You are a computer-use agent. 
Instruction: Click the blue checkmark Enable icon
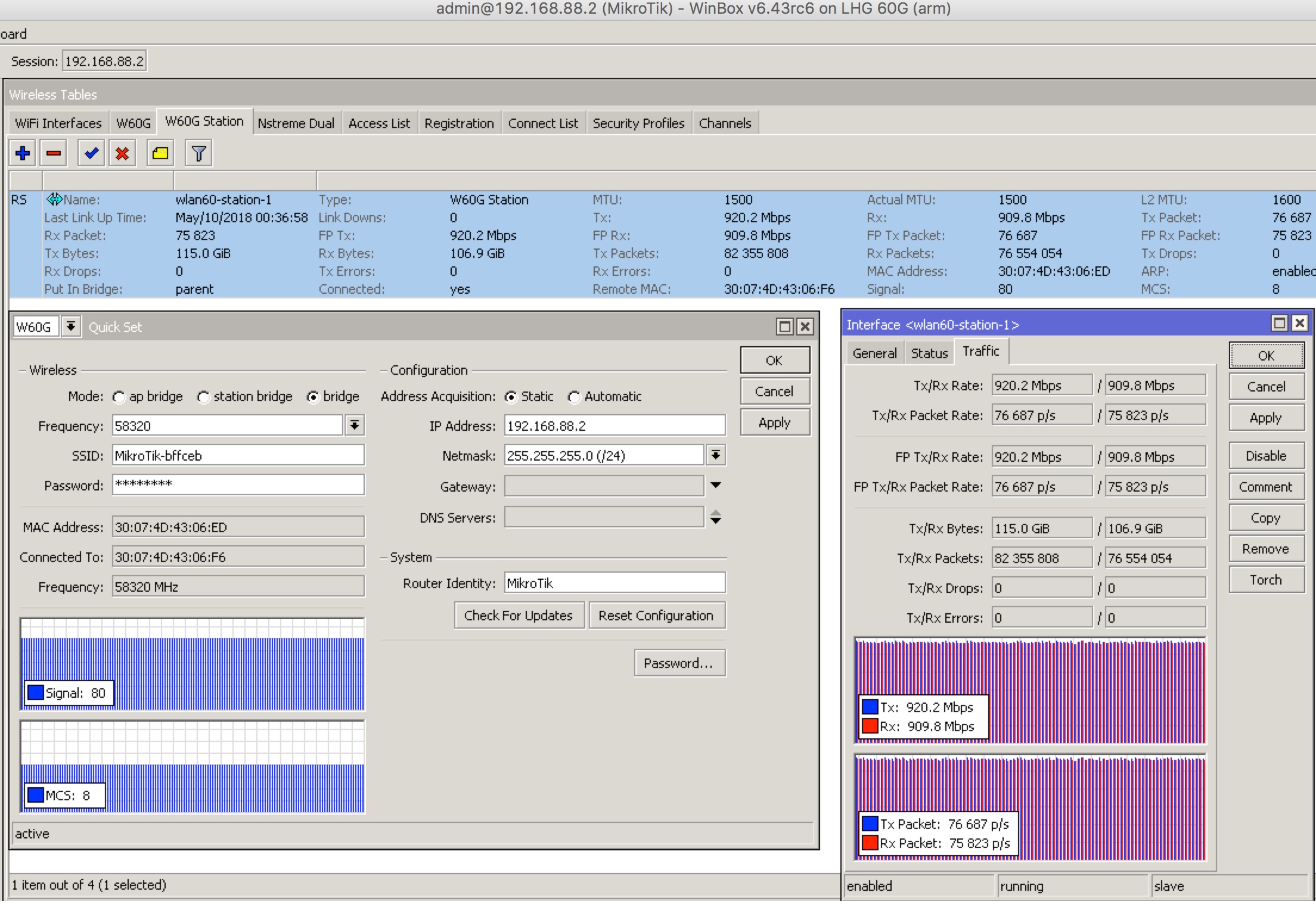point(91,153)
